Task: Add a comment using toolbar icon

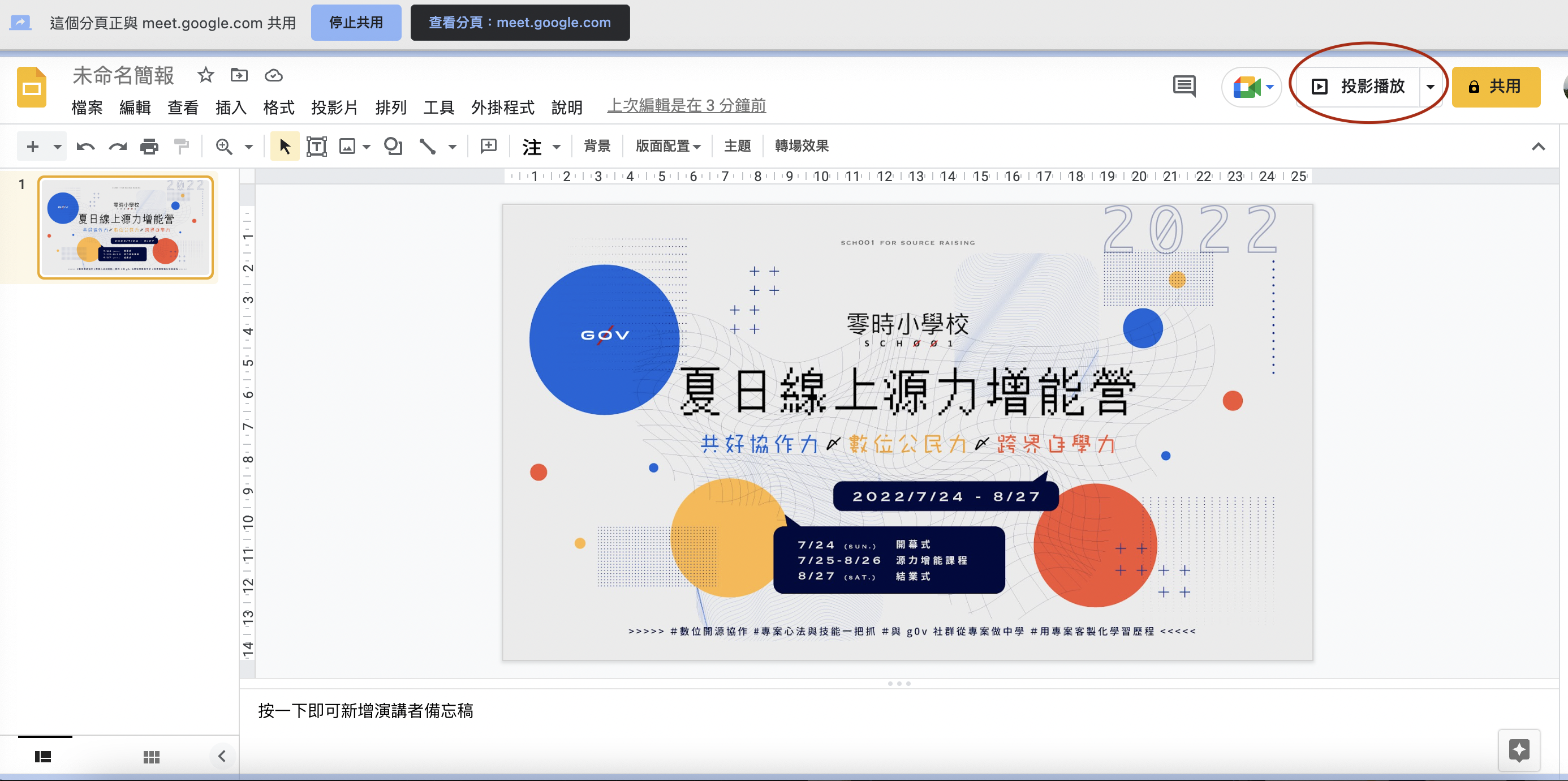Action: pos(489,145)
